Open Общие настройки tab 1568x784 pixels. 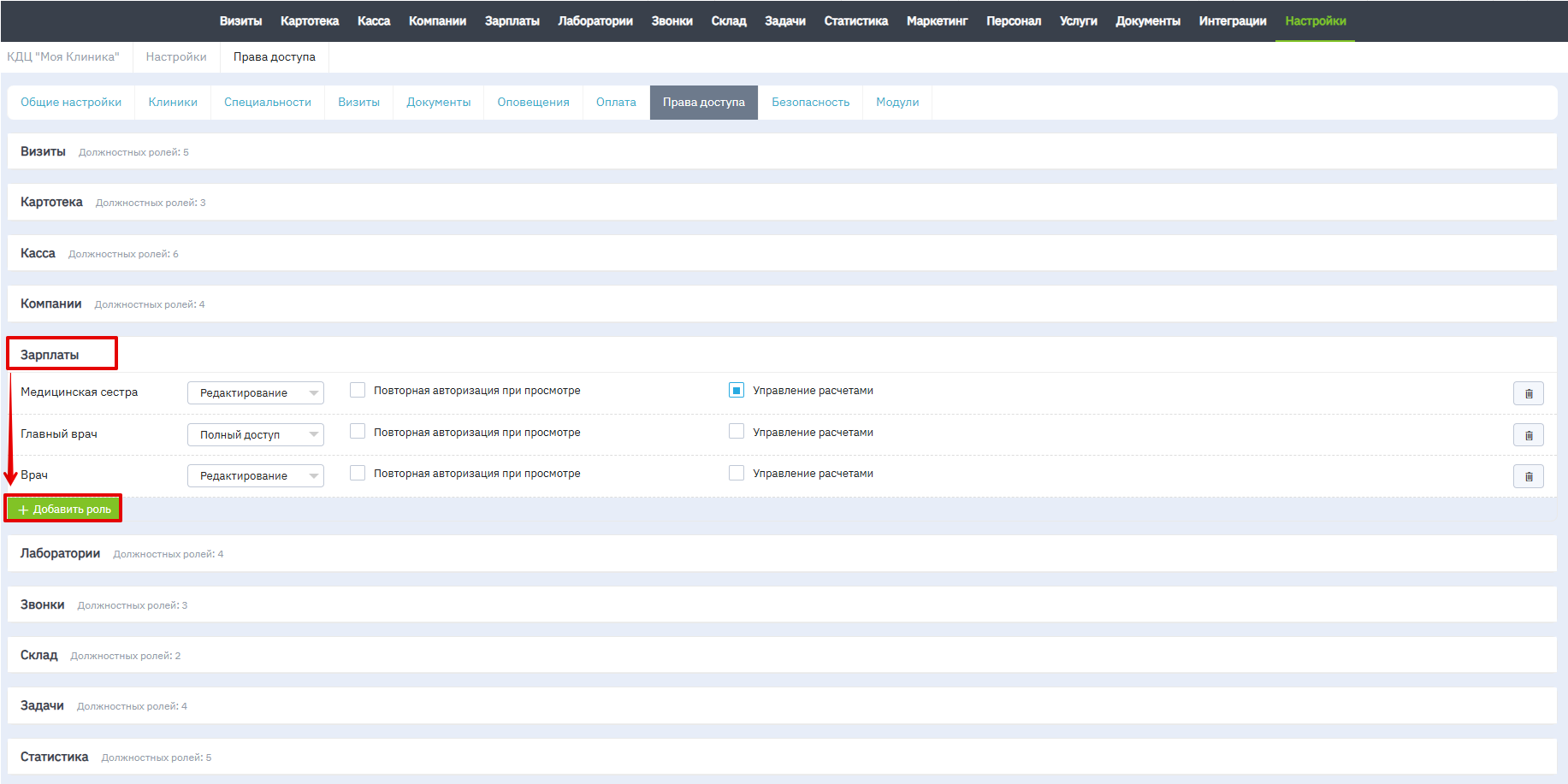tap(71, 103)
